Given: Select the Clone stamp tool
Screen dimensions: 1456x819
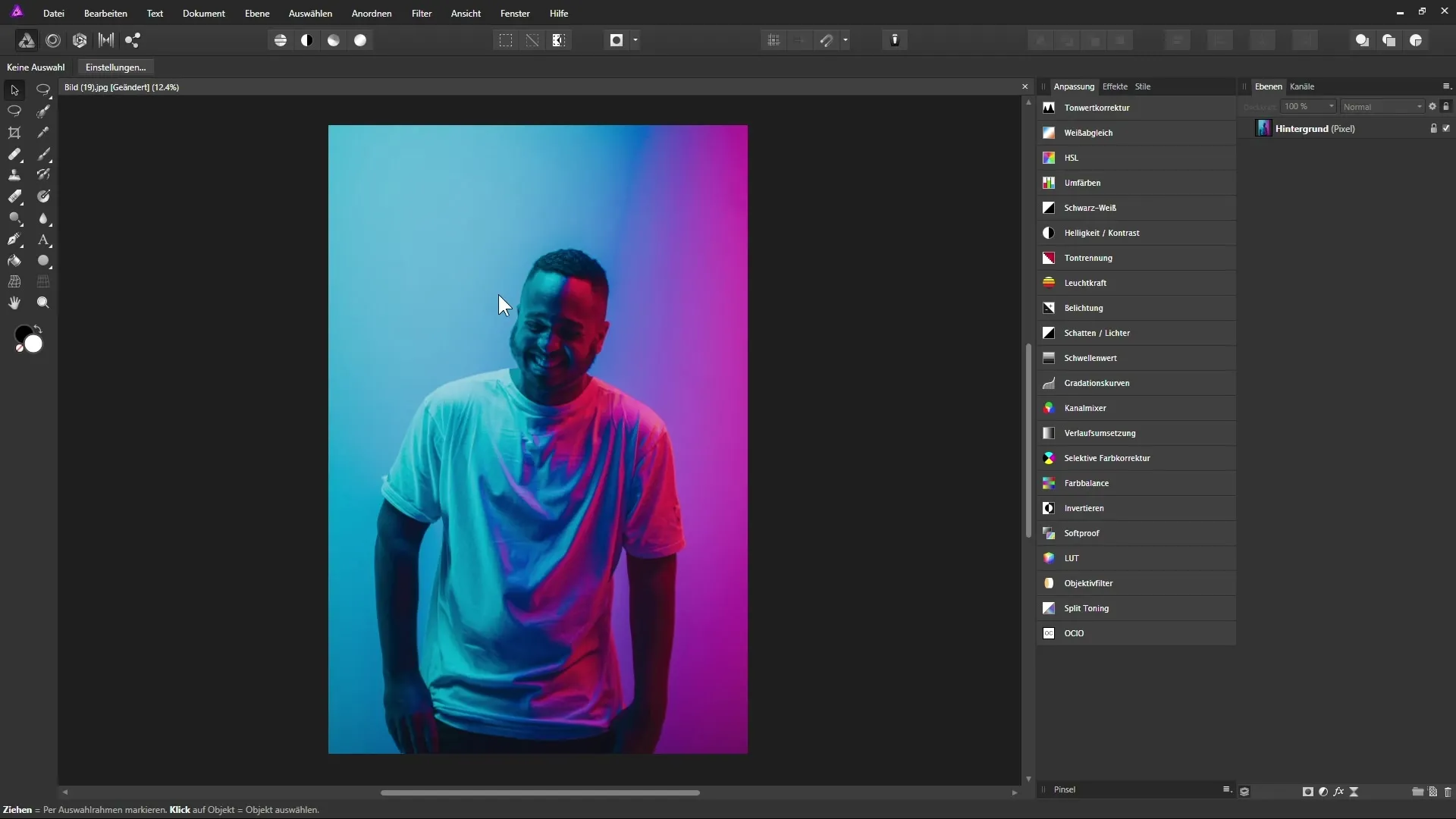Looking at the screenshot, I should pos(14,175).
